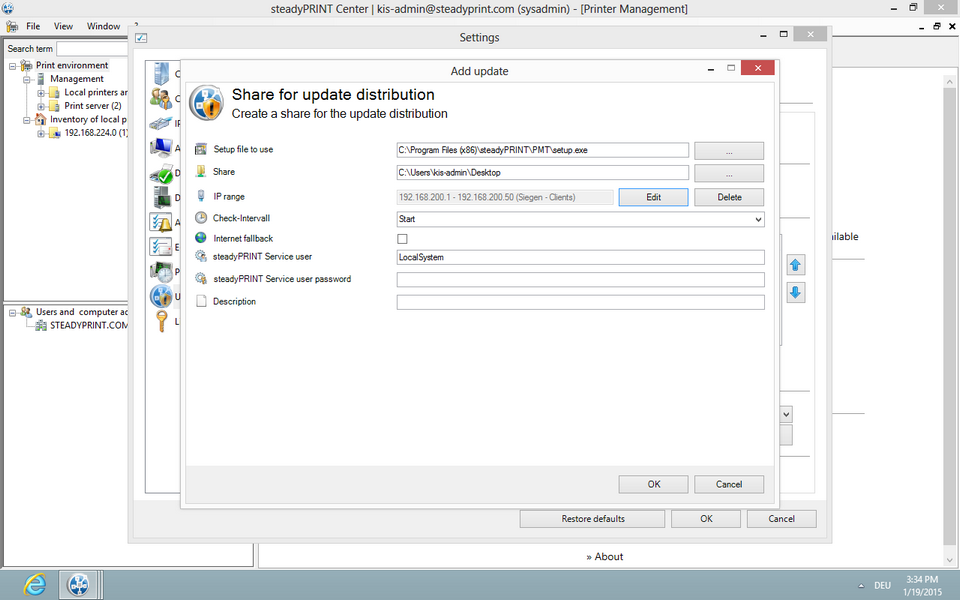Click the Description input field
This screenshot has height=600, width=960.
pyautogui.click(x=580, y=302)
